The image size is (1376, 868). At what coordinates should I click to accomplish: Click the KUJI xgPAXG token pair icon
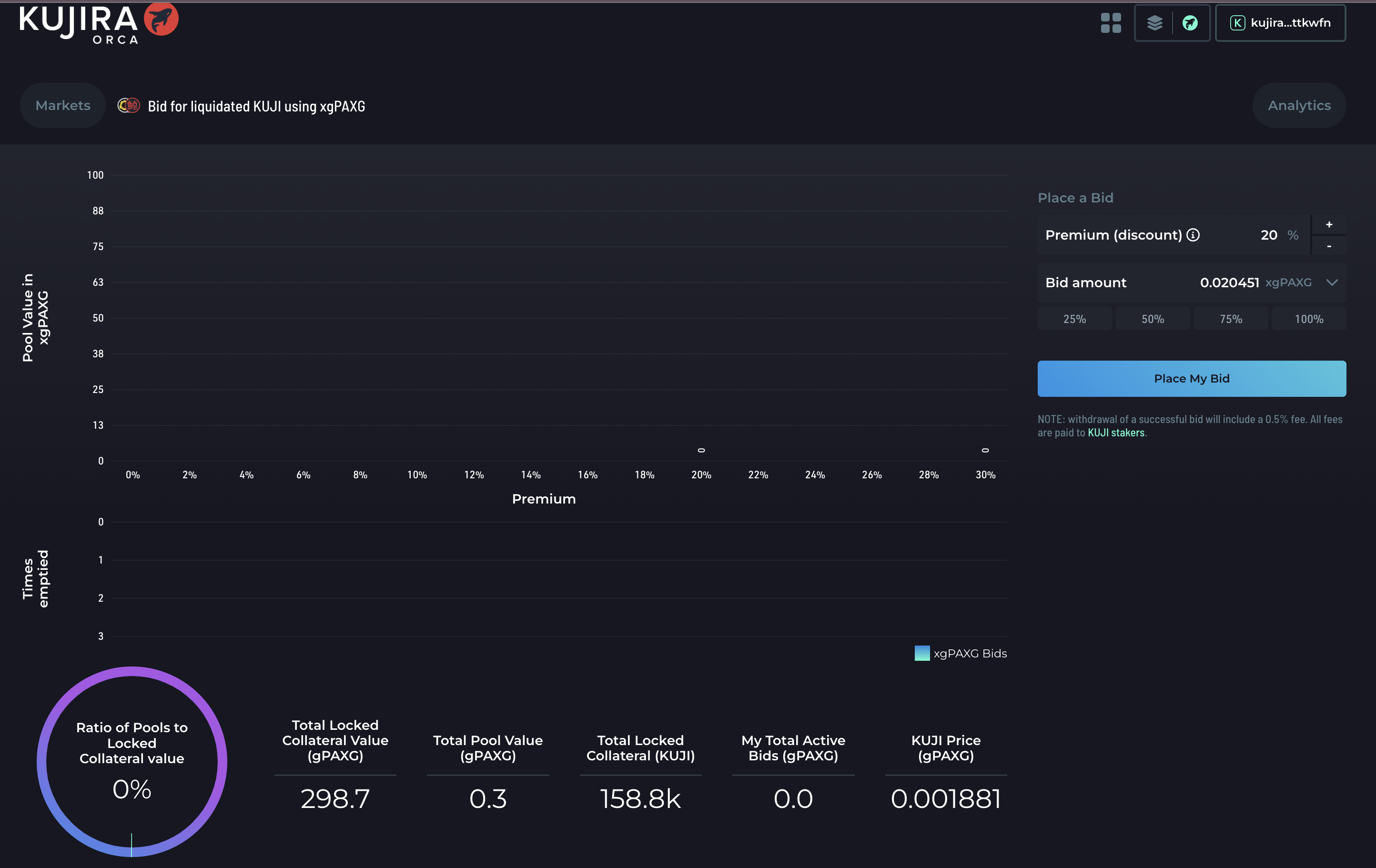129,106
